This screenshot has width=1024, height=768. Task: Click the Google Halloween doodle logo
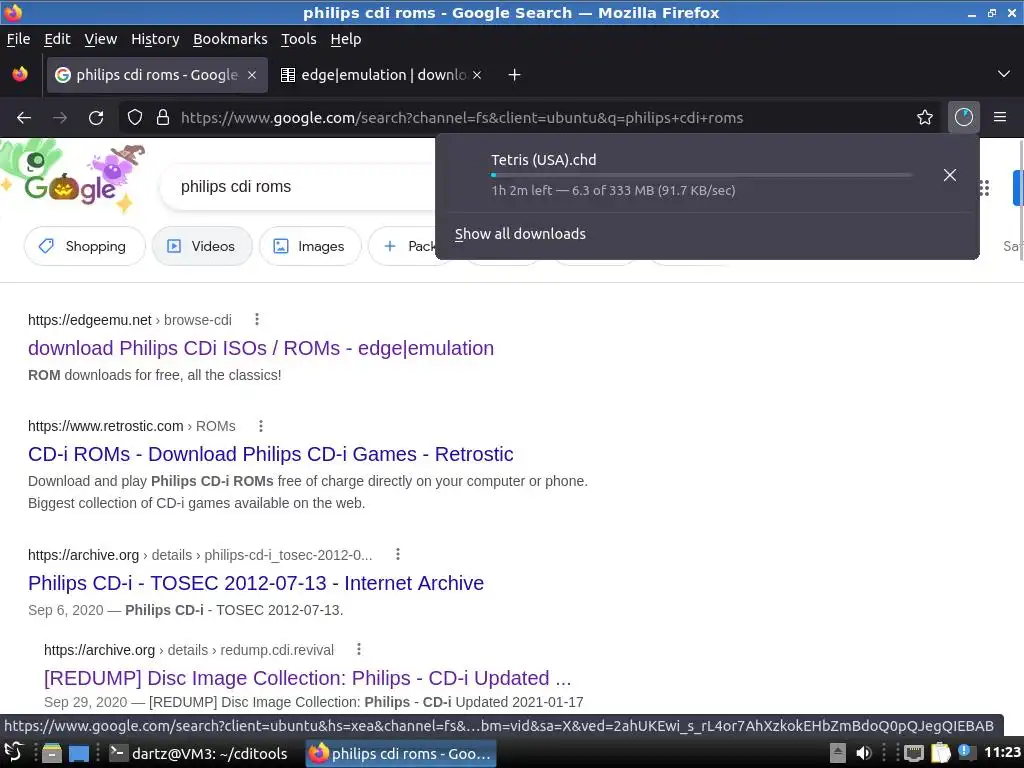pos(72,179)
